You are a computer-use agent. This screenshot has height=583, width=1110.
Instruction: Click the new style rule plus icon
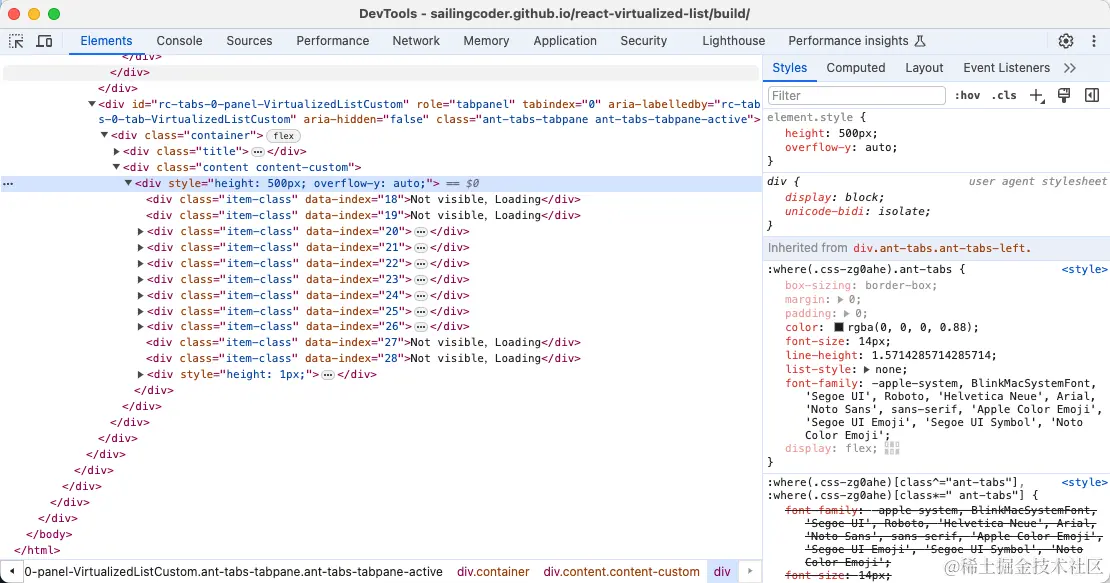(1037, 96)
